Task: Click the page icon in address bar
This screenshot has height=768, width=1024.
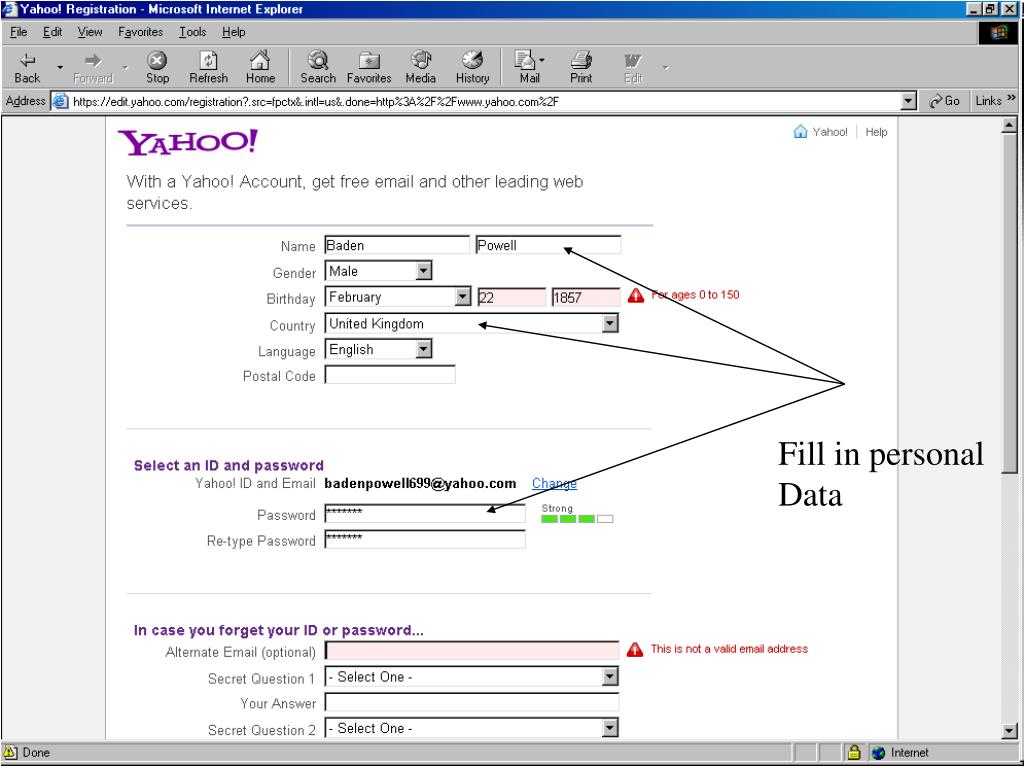Action: tap(61, 101)
